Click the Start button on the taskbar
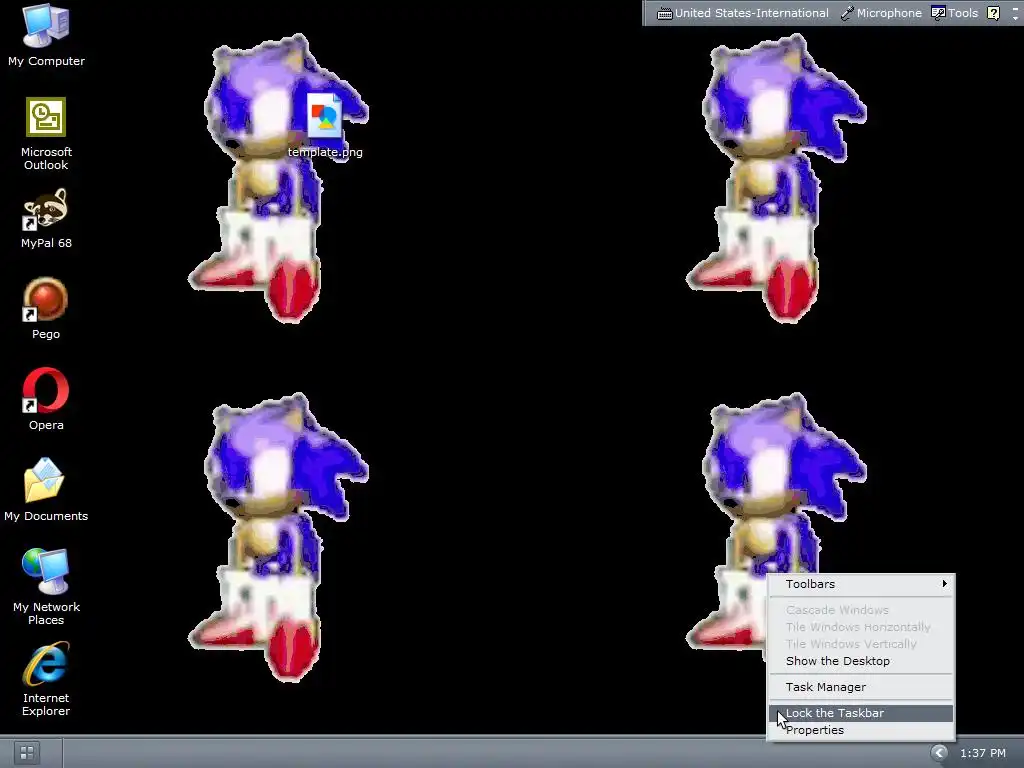 coord(27,753)
